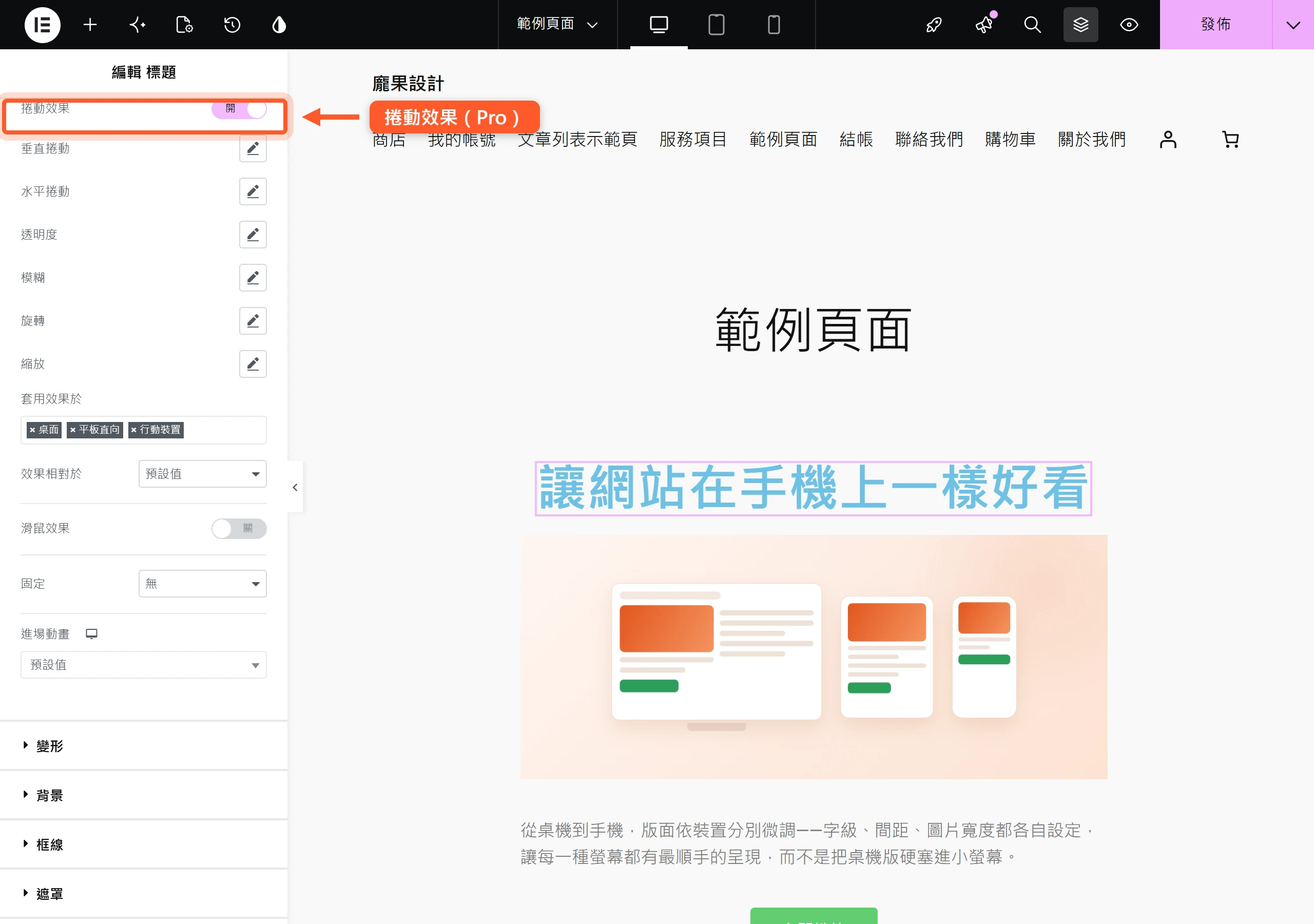
Task: Open the 固定 dropdown
Action: tap(203, 583)
